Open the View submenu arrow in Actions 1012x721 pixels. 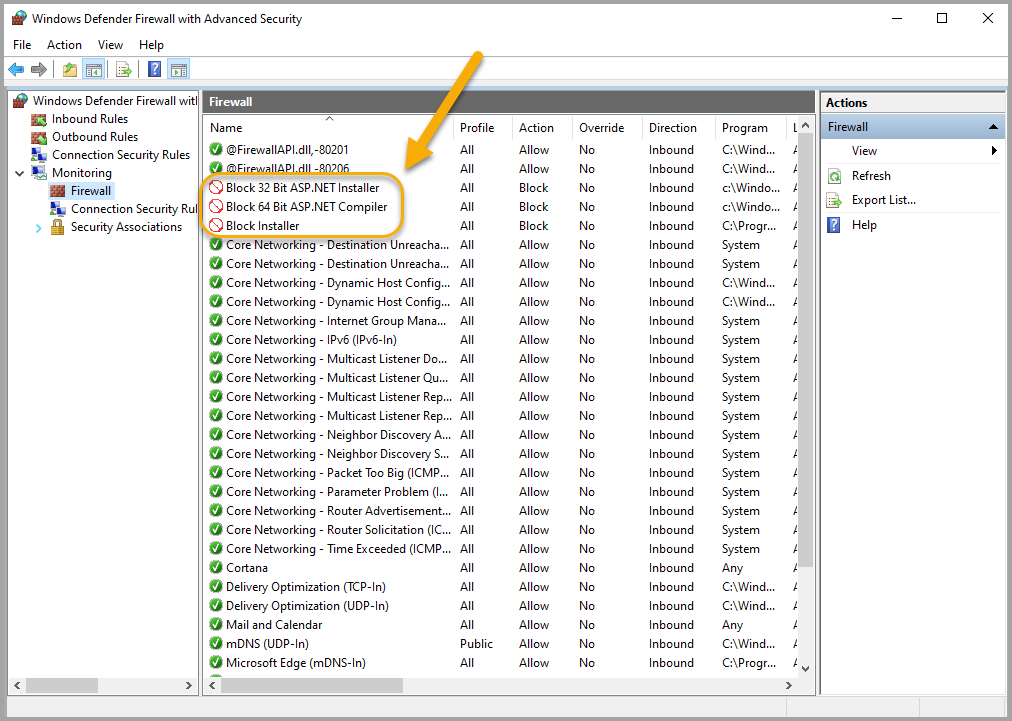coord(994,151)
